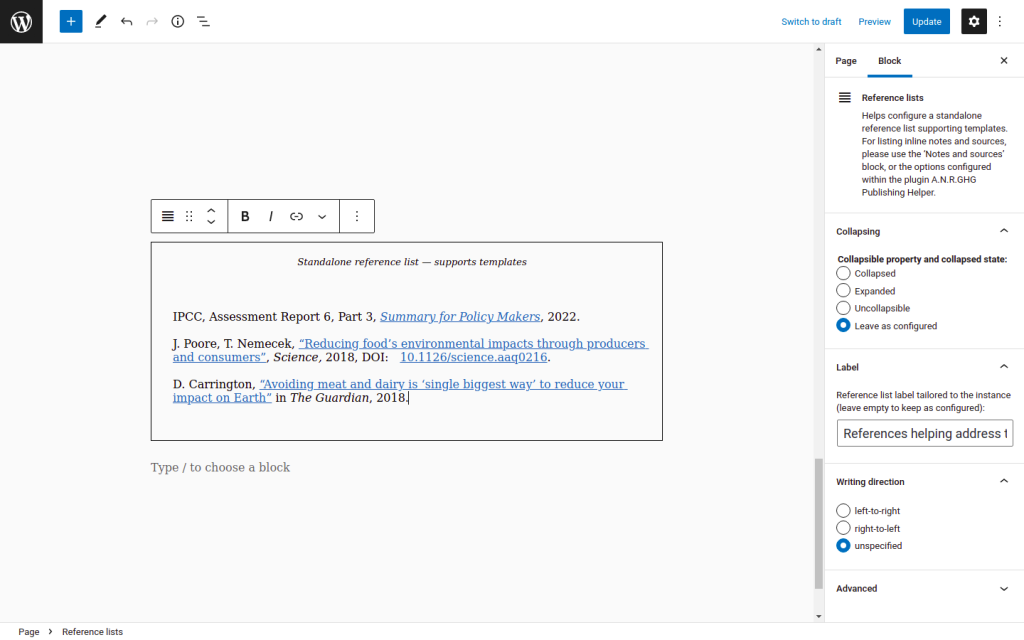
Task: Open document Details info icon
Action: (x=178, y=22)
